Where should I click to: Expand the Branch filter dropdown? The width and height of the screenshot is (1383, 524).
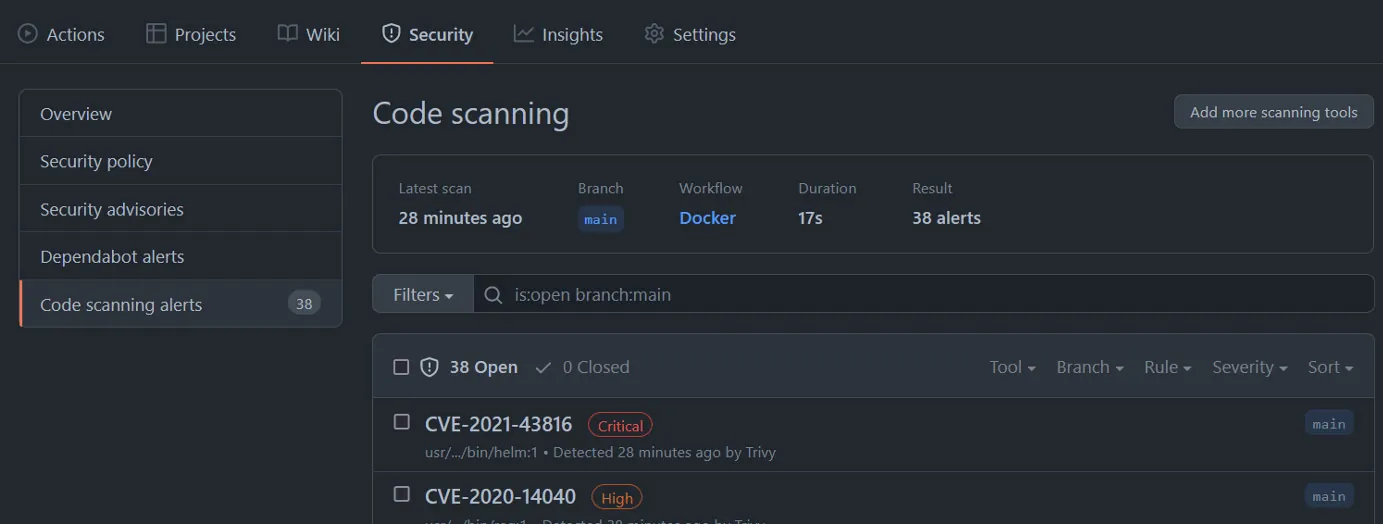(1090, 367)
